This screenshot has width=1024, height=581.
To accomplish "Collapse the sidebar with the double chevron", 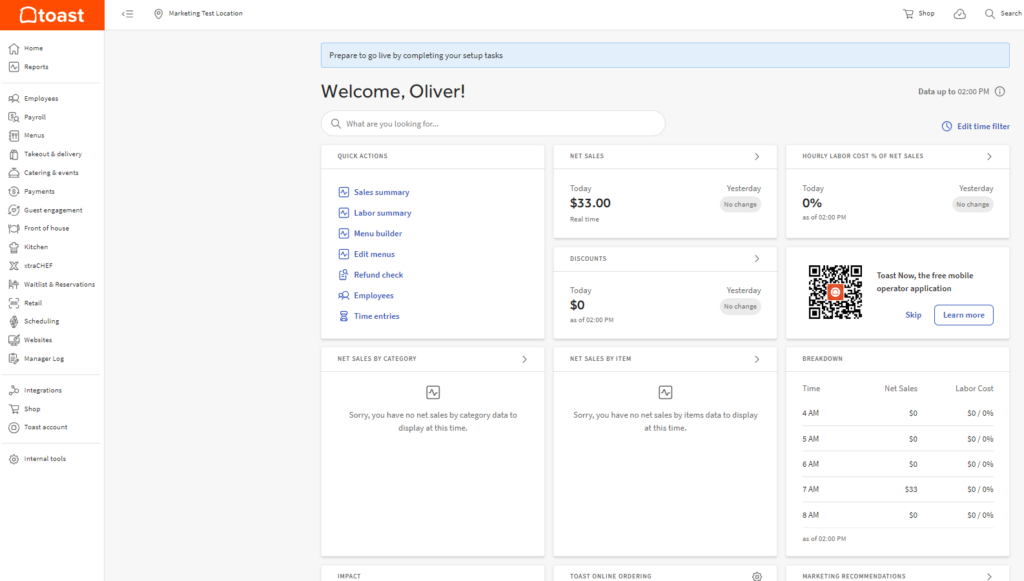I will click(127, 14).
